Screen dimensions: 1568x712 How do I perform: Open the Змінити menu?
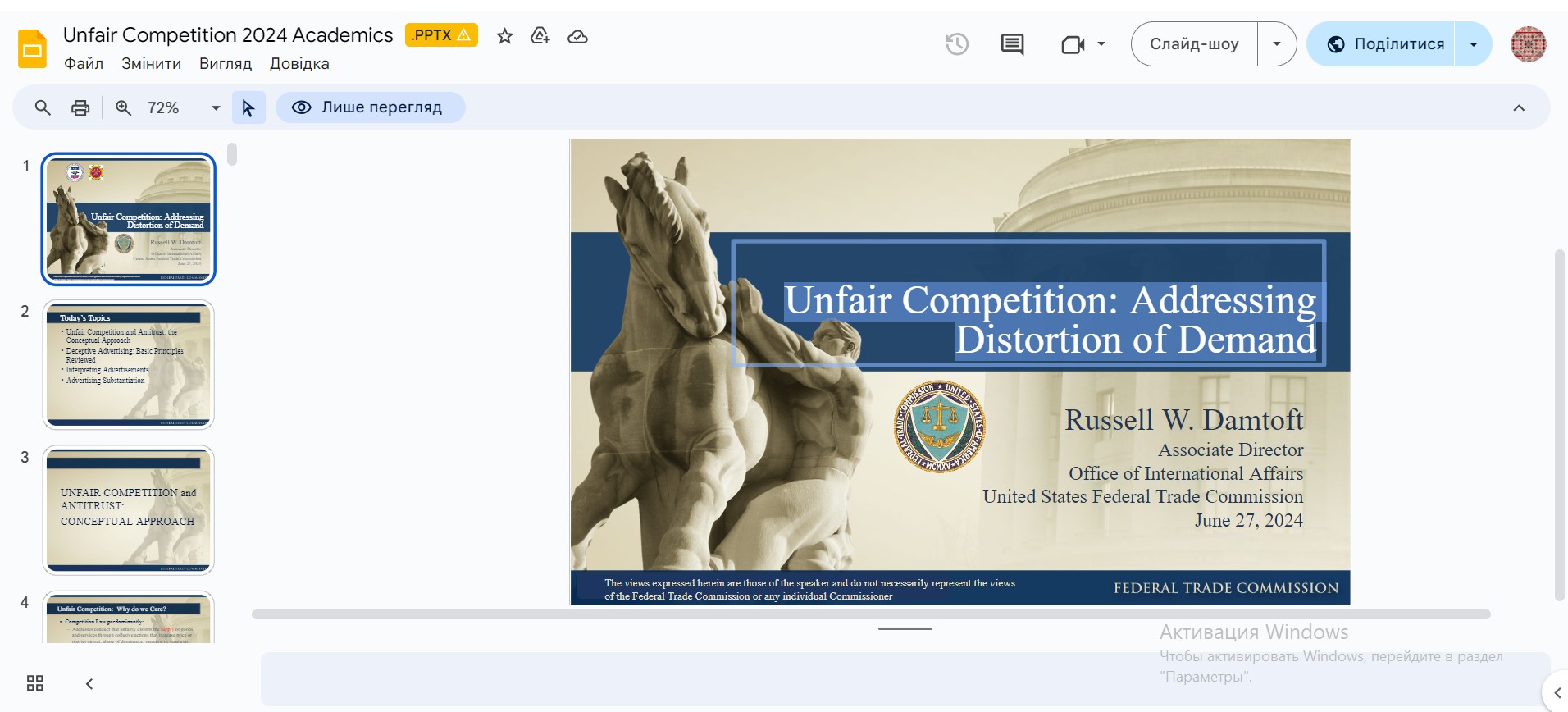click(152, 64)
